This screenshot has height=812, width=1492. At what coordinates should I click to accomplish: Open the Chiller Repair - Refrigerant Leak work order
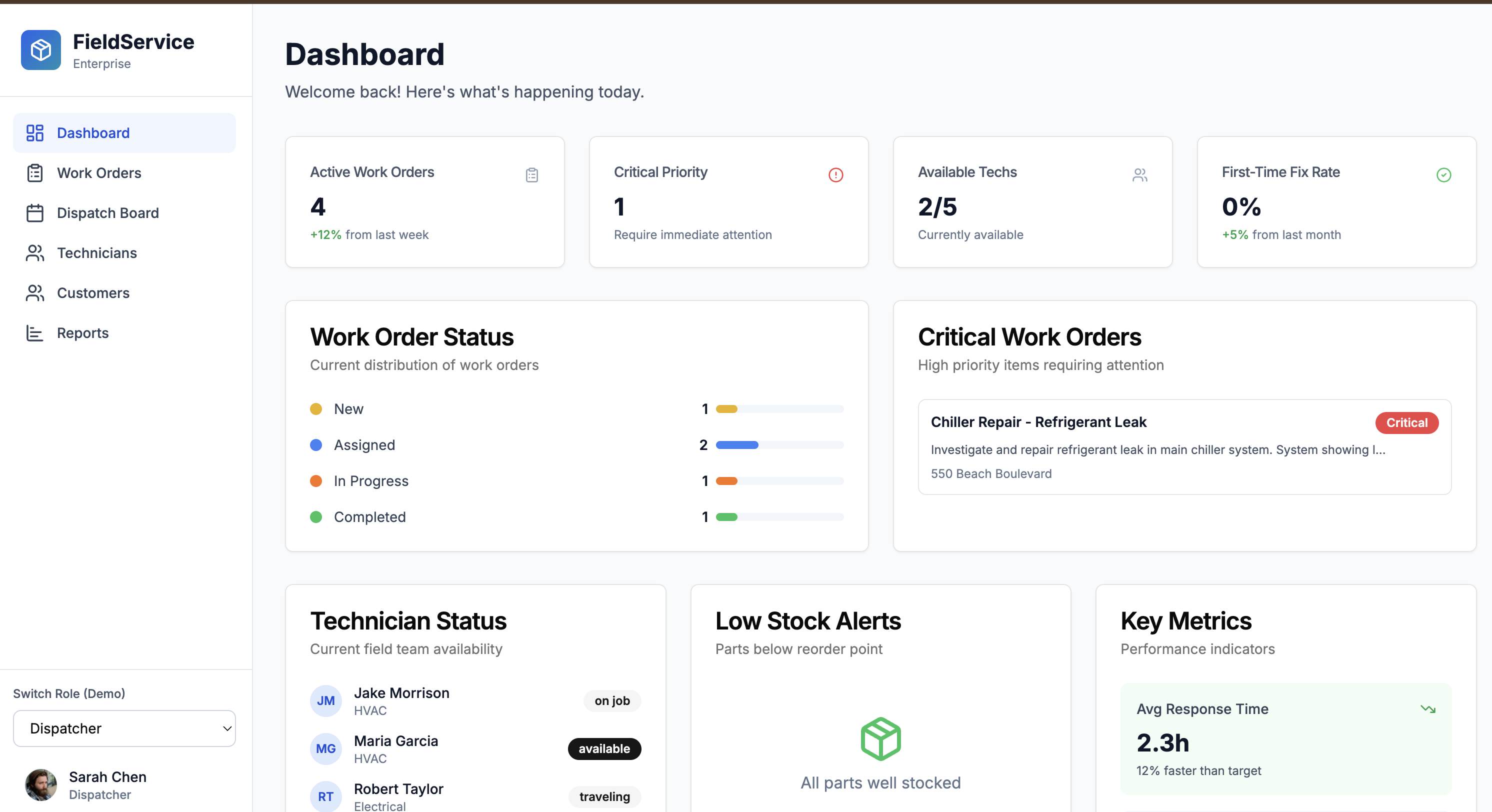click(1038, 422)
